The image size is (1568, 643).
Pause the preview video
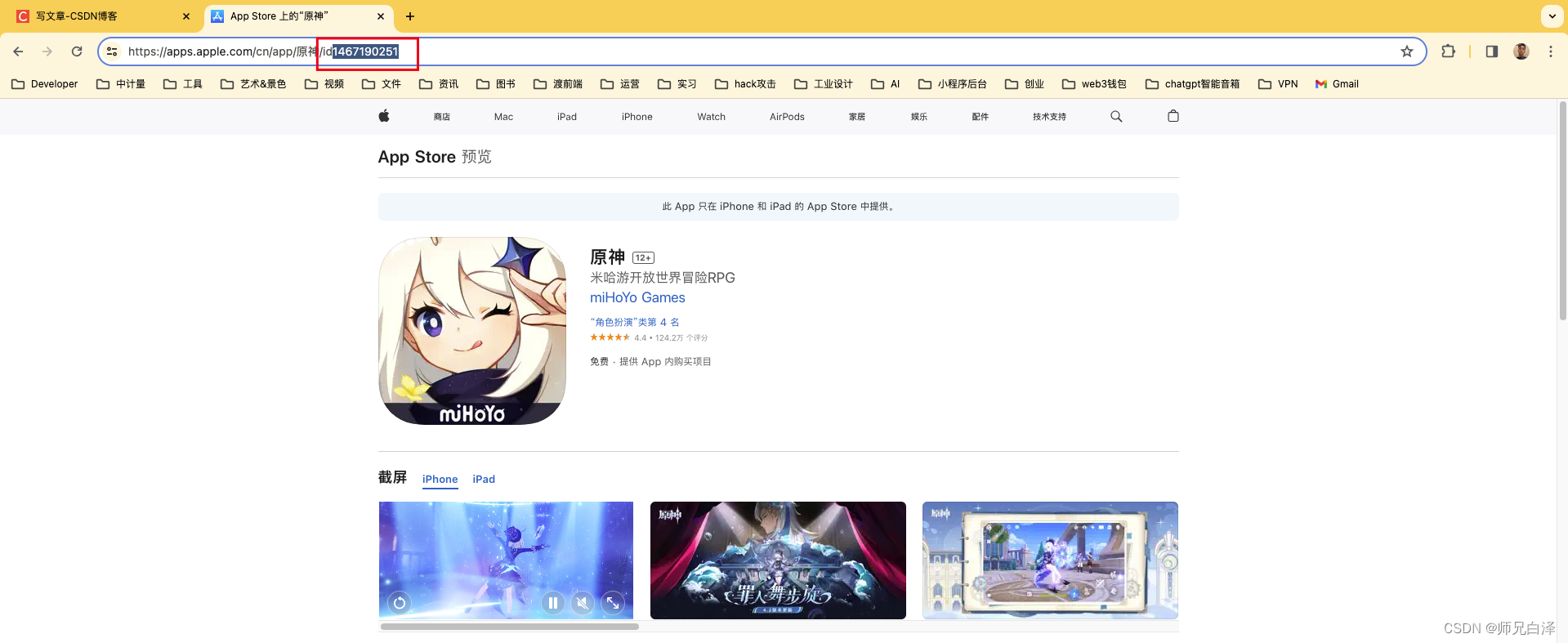pos(553,603)
